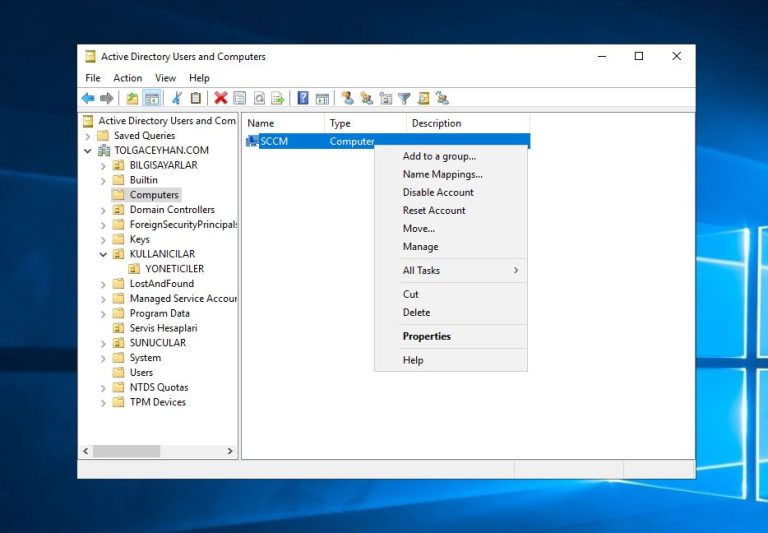Toggle the Show/Hide Console Tree toolbar button
This screenshot has height=533, width=768.
pyautogui.click(x=152, y=98)
